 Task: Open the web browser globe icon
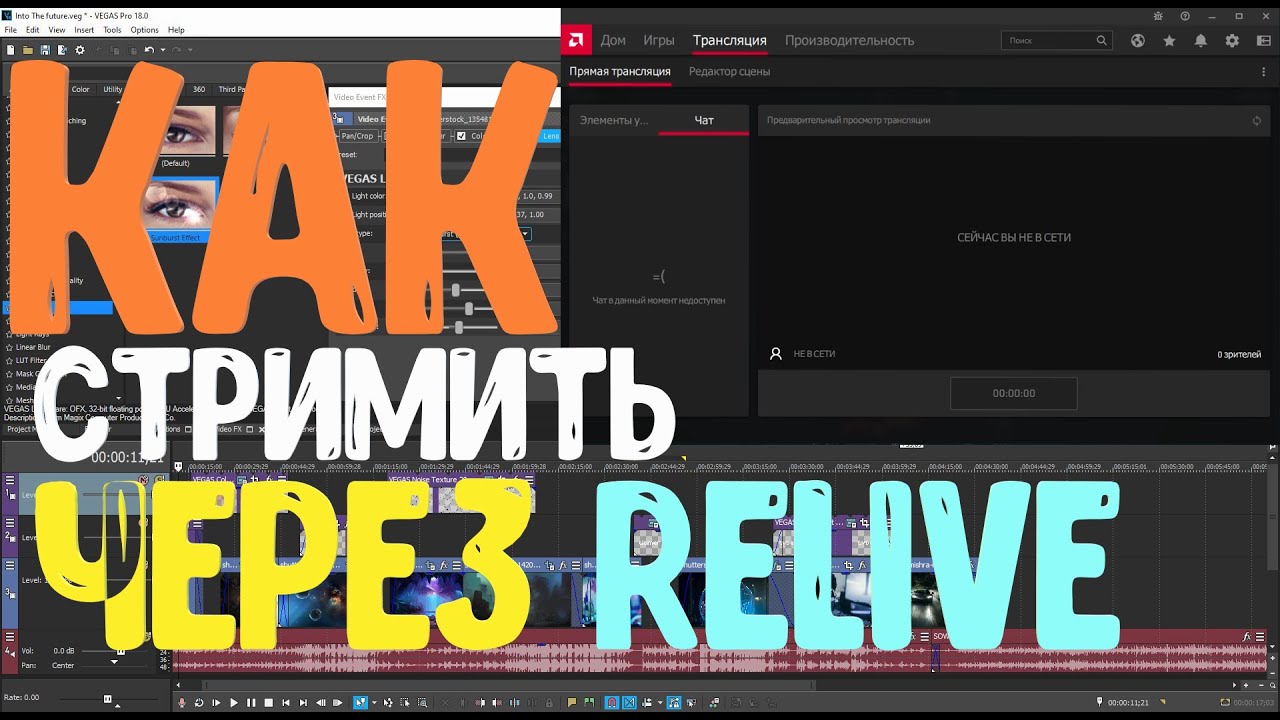coord(1138,40)
